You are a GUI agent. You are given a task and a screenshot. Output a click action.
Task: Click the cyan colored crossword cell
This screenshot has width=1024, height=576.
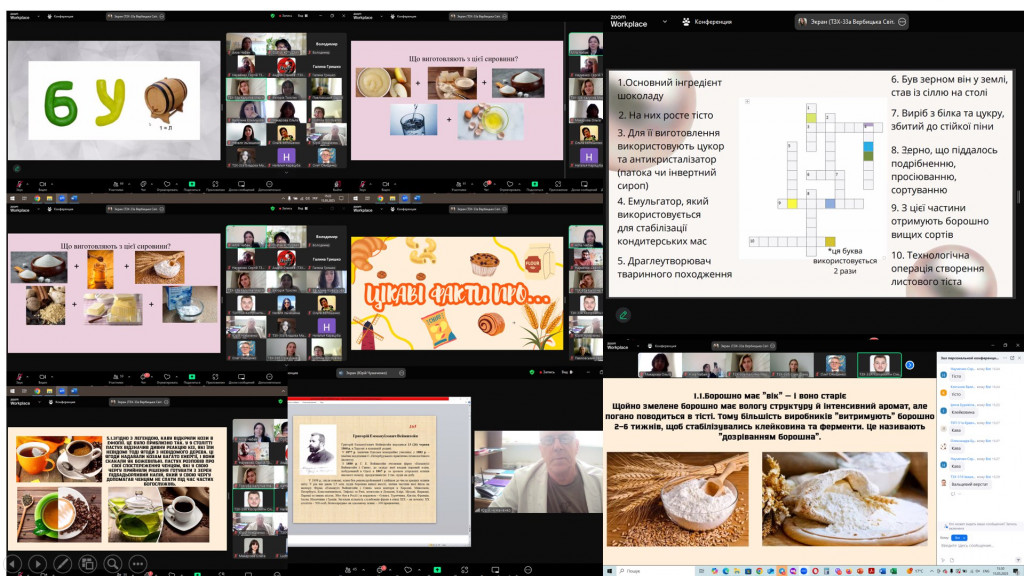(x=868, y=146)
